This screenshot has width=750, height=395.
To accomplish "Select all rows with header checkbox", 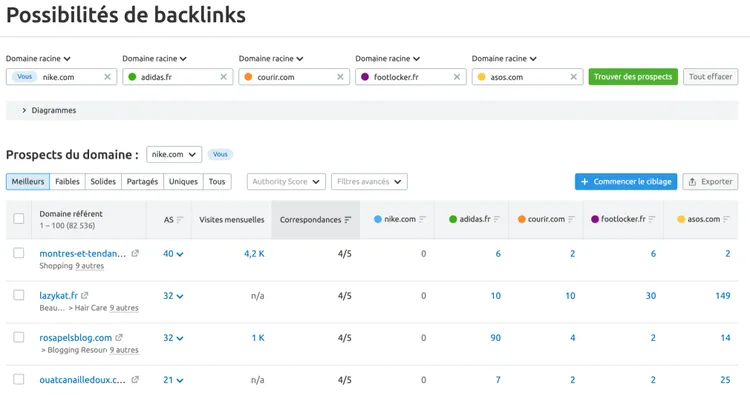I will [x=19, y=219].
